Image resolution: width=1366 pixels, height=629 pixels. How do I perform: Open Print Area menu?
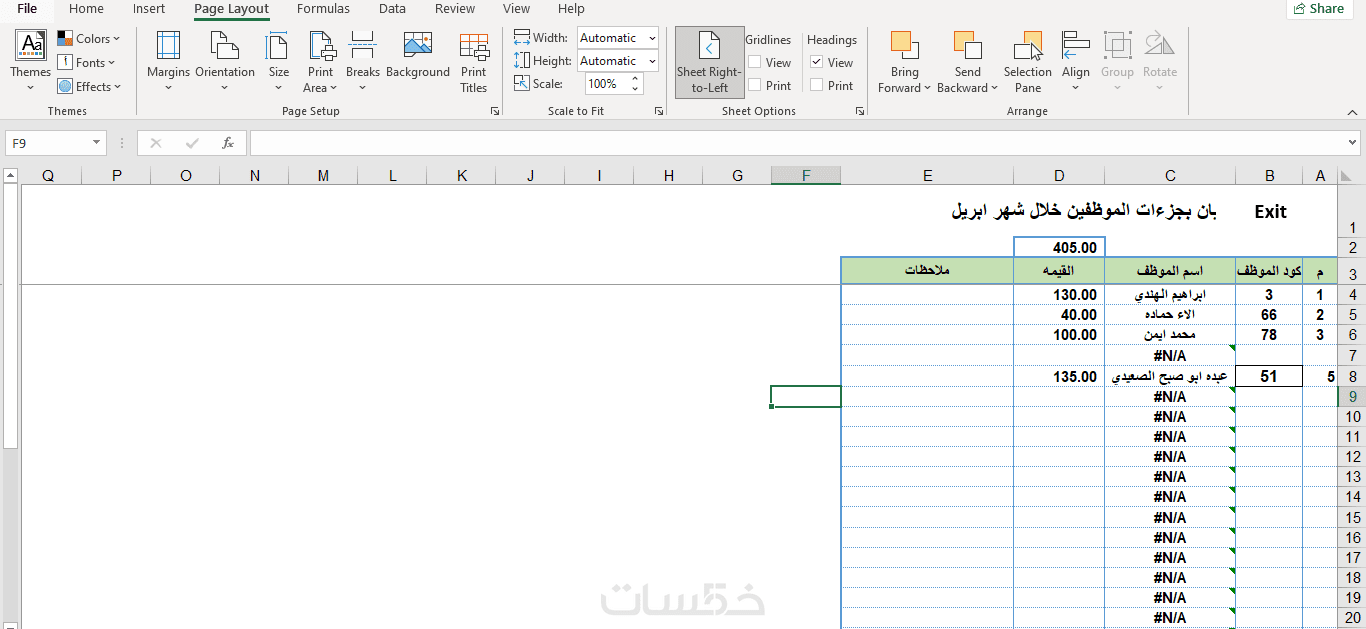(321, 61)
